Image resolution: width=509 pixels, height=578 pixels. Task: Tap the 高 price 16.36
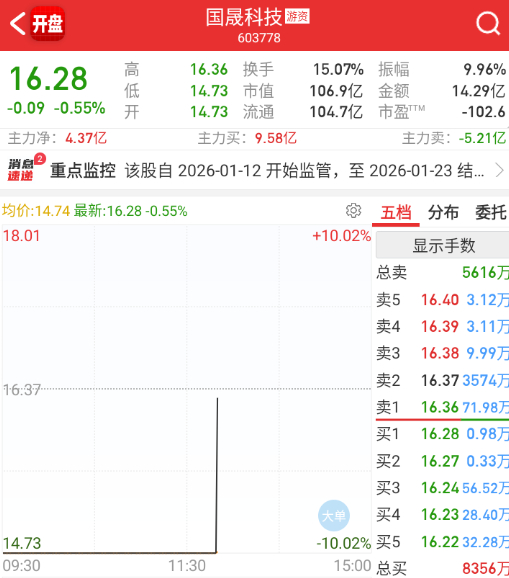click(x=209, y=69)
